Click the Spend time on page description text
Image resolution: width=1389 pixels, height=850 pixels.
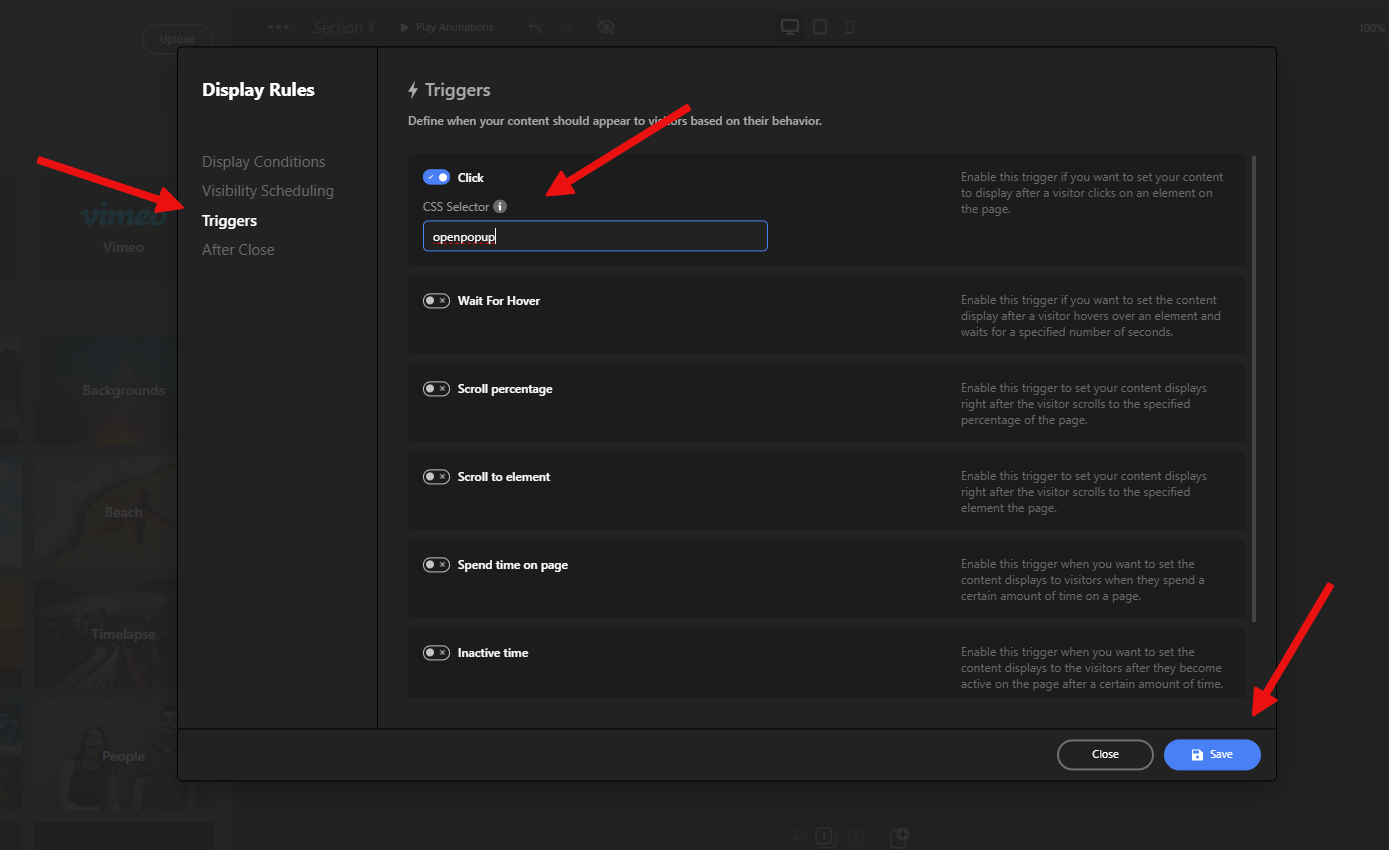tap(1083, 580)
